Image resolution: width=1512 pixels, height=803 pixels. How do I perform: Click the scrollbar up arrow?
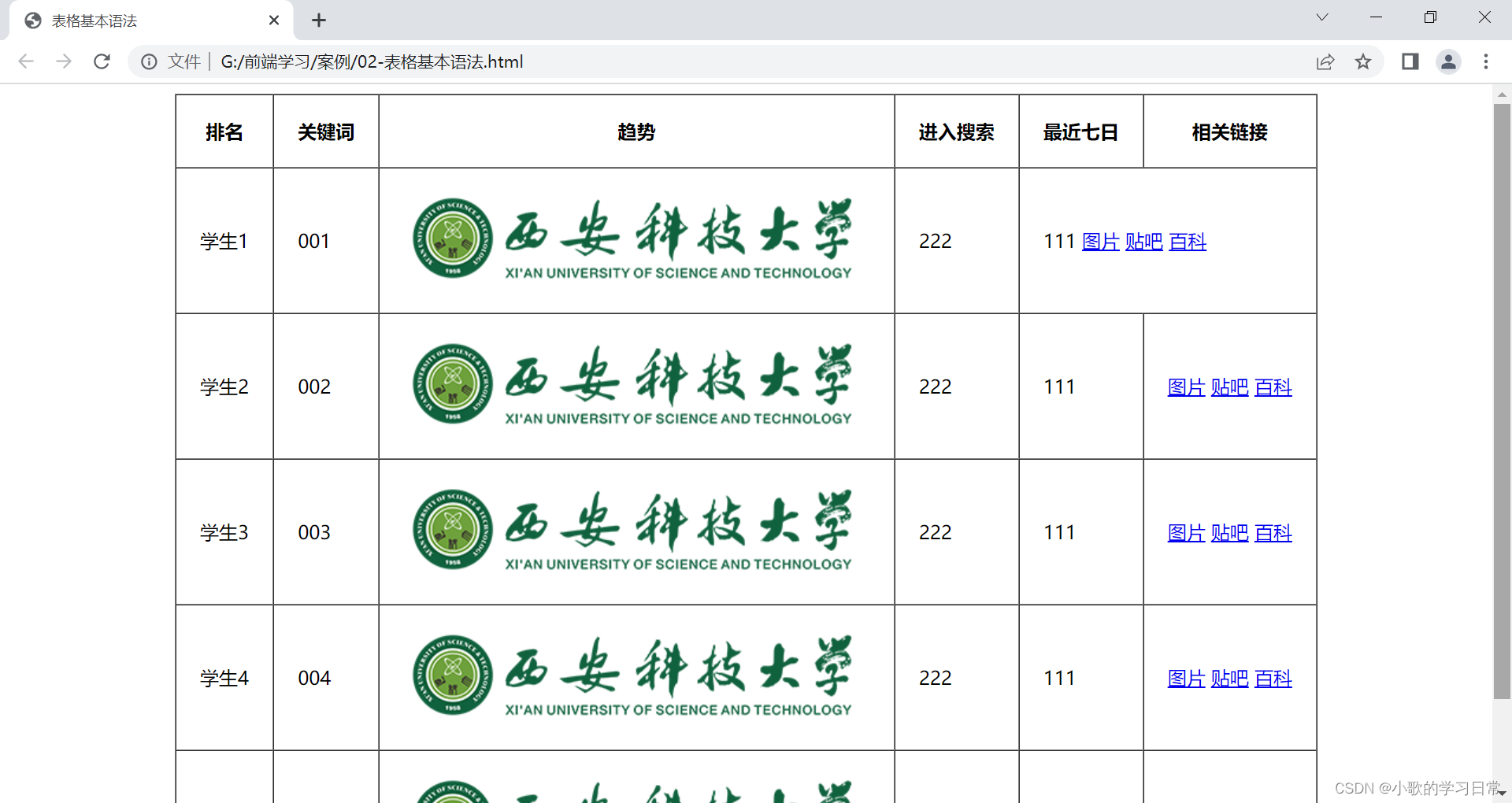tap(1502, 94)
